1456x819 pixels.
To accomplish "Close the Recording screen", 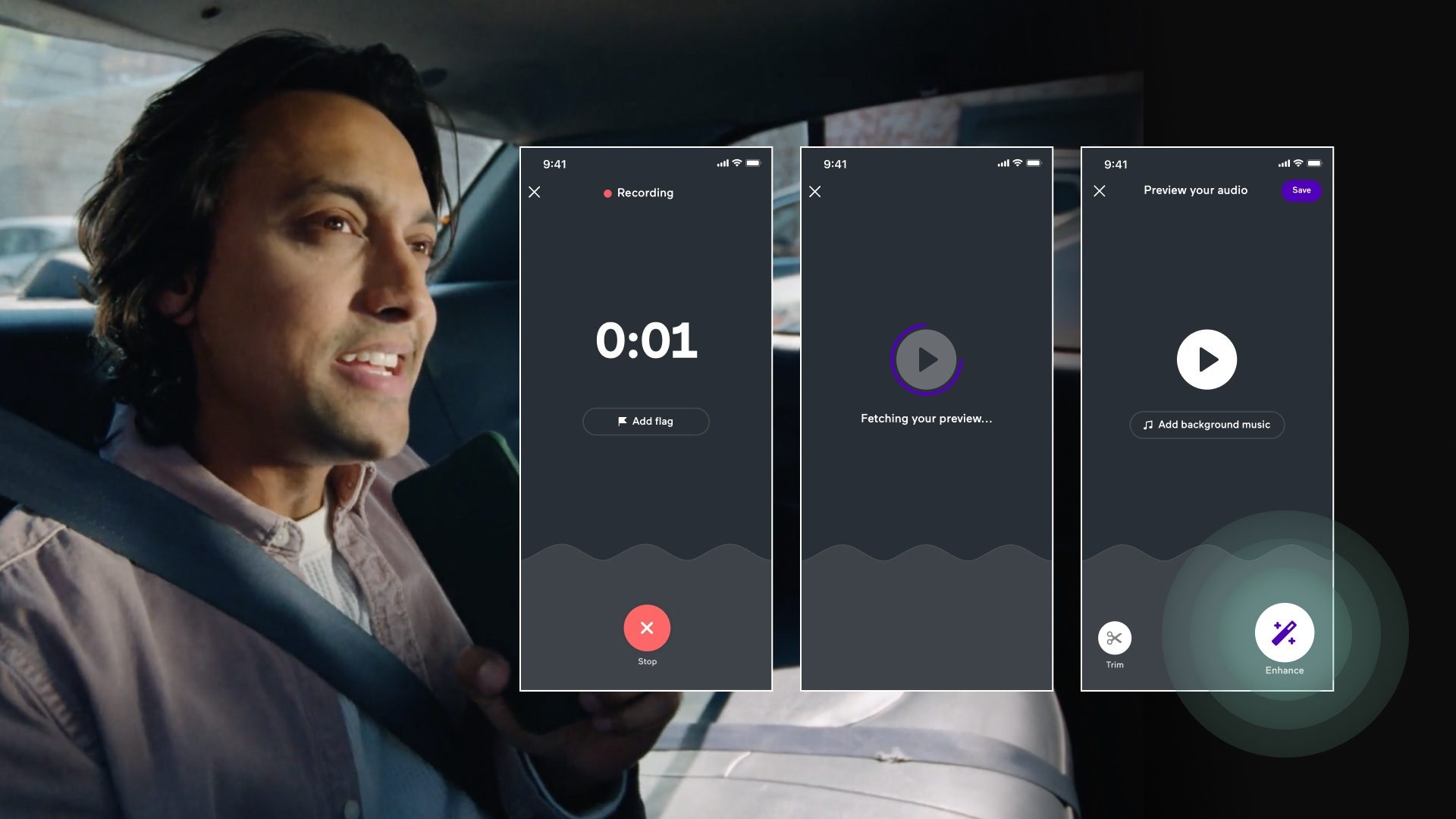I will pos(534,192).
